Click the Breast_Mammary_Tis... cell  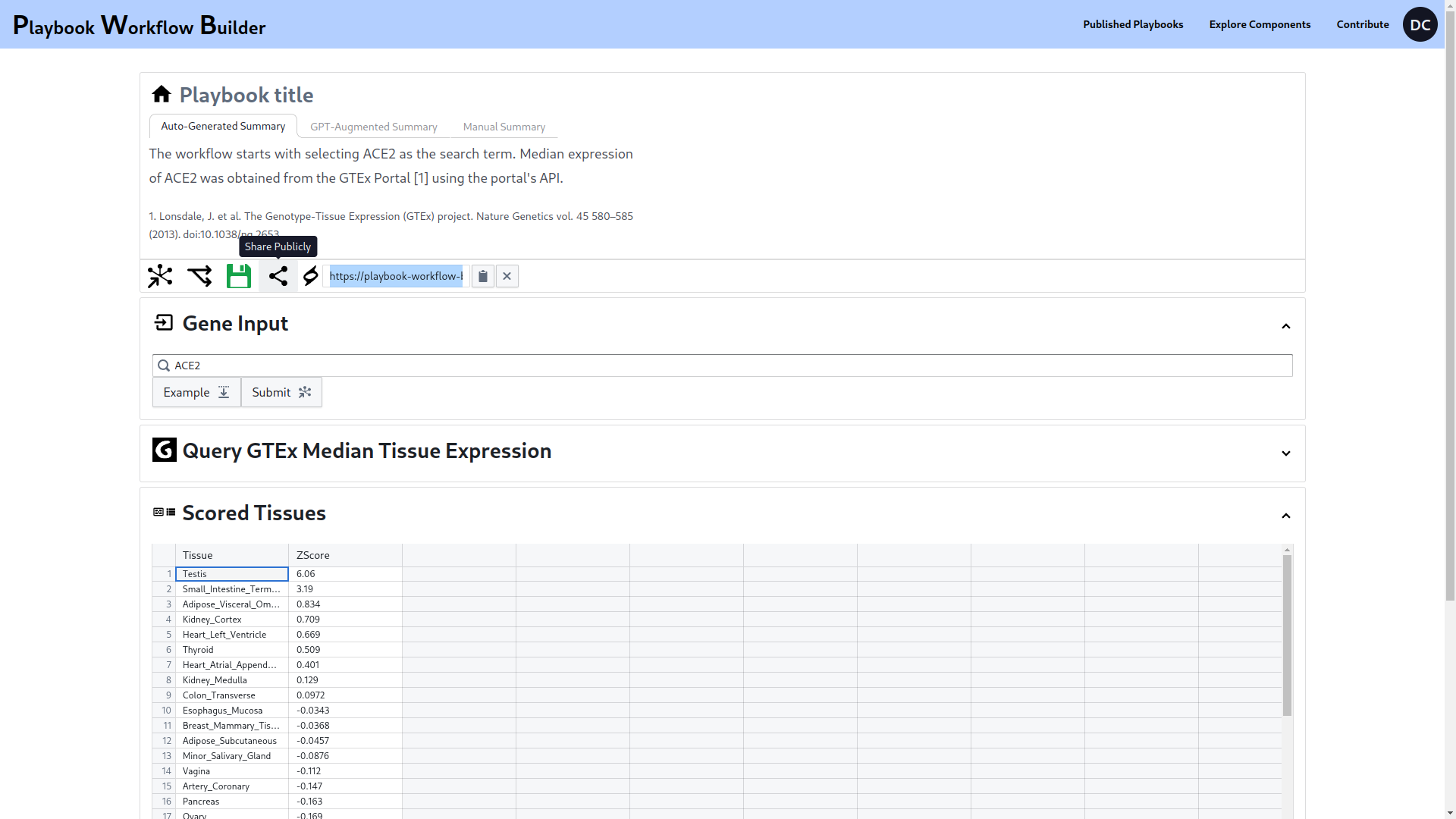pyautogui.click(x=232, y=726)
